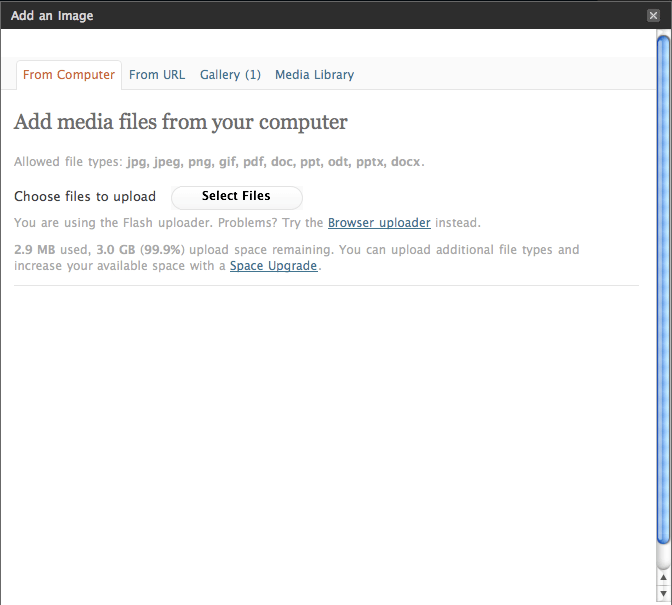
Task: Follow the Browser uploader link
Action: tap(379, 223)
